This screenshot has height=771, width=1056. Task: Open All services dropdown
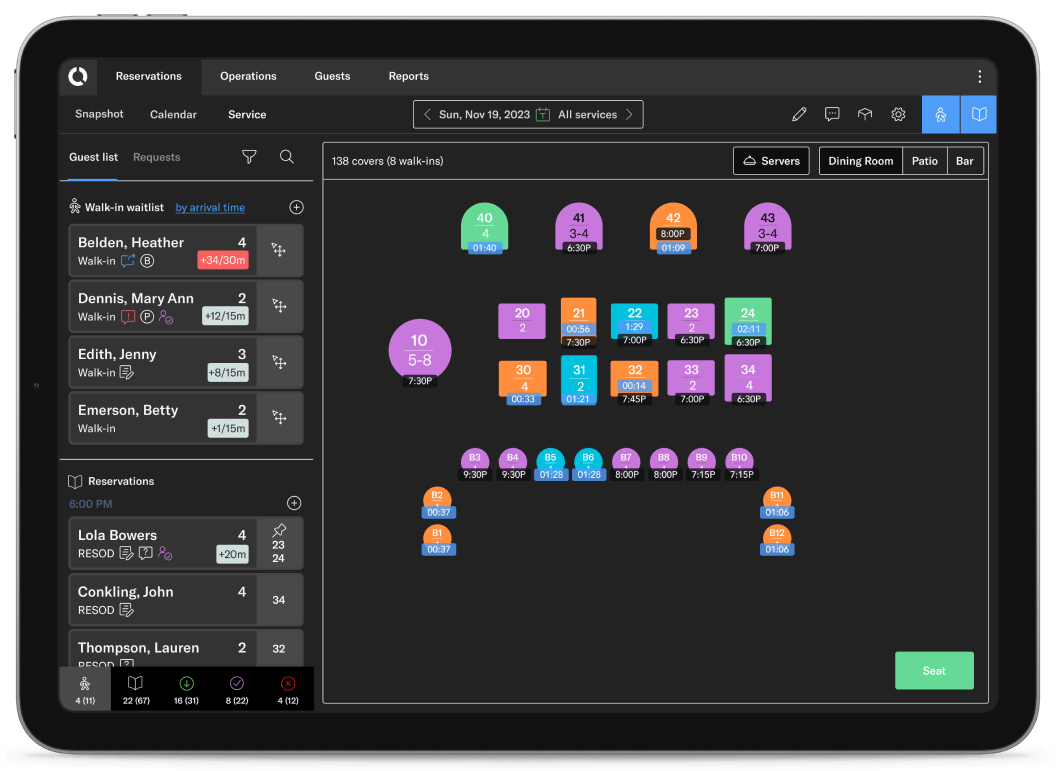coord(587,114)
